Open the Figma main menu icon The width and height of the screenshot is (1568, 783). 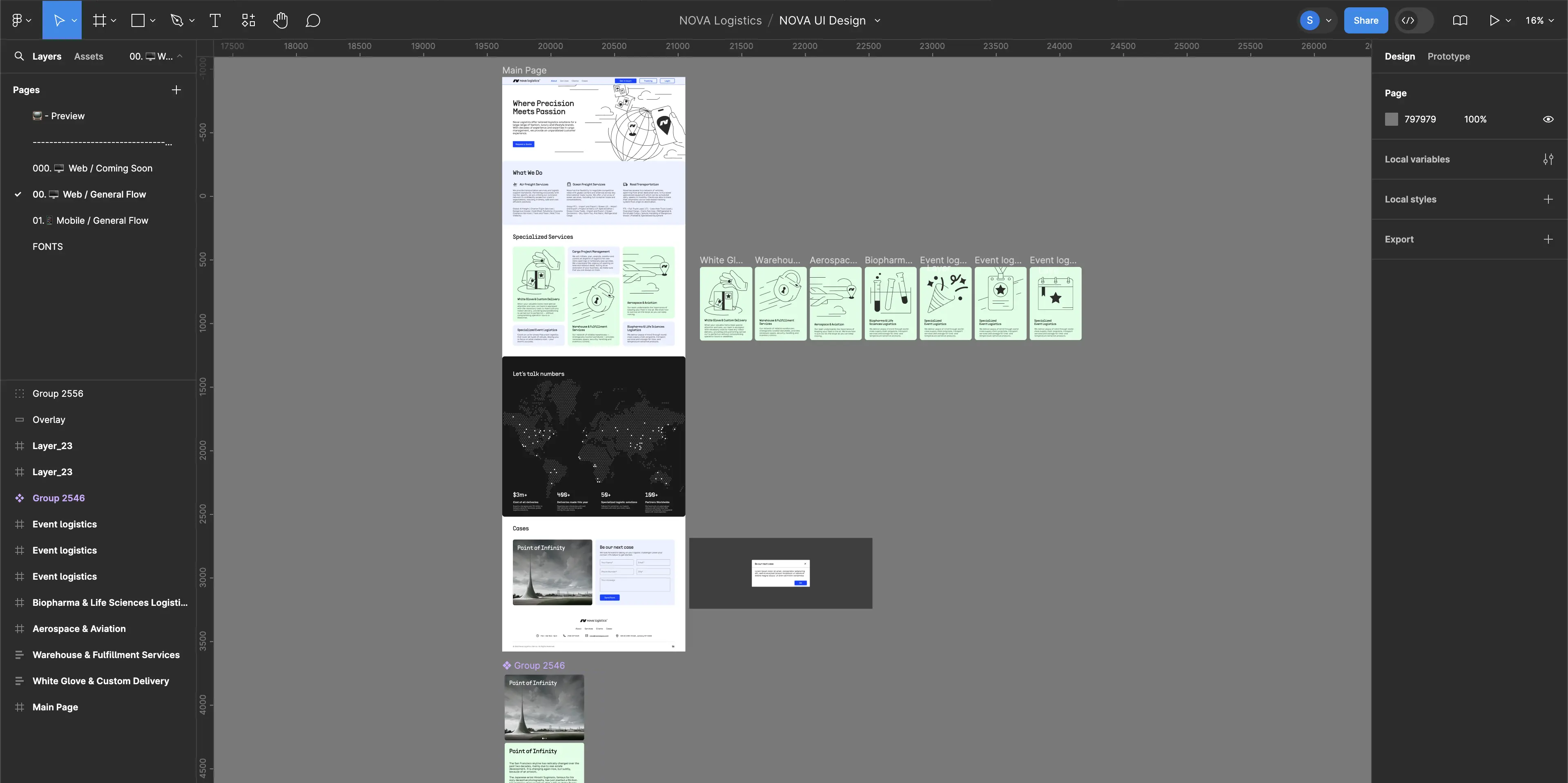click(17, 20)
